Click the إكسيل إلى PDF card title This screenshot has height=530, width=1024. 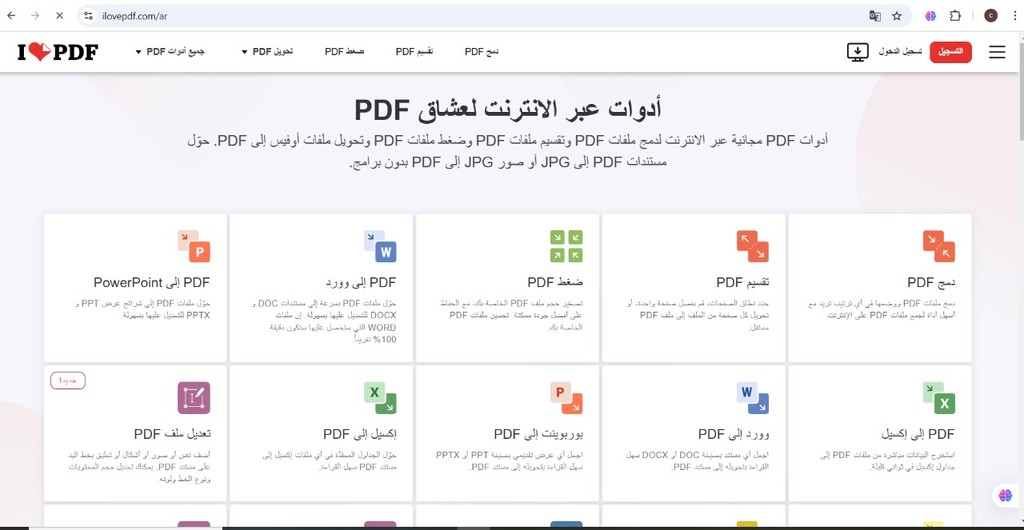click(x=360, y=434)
